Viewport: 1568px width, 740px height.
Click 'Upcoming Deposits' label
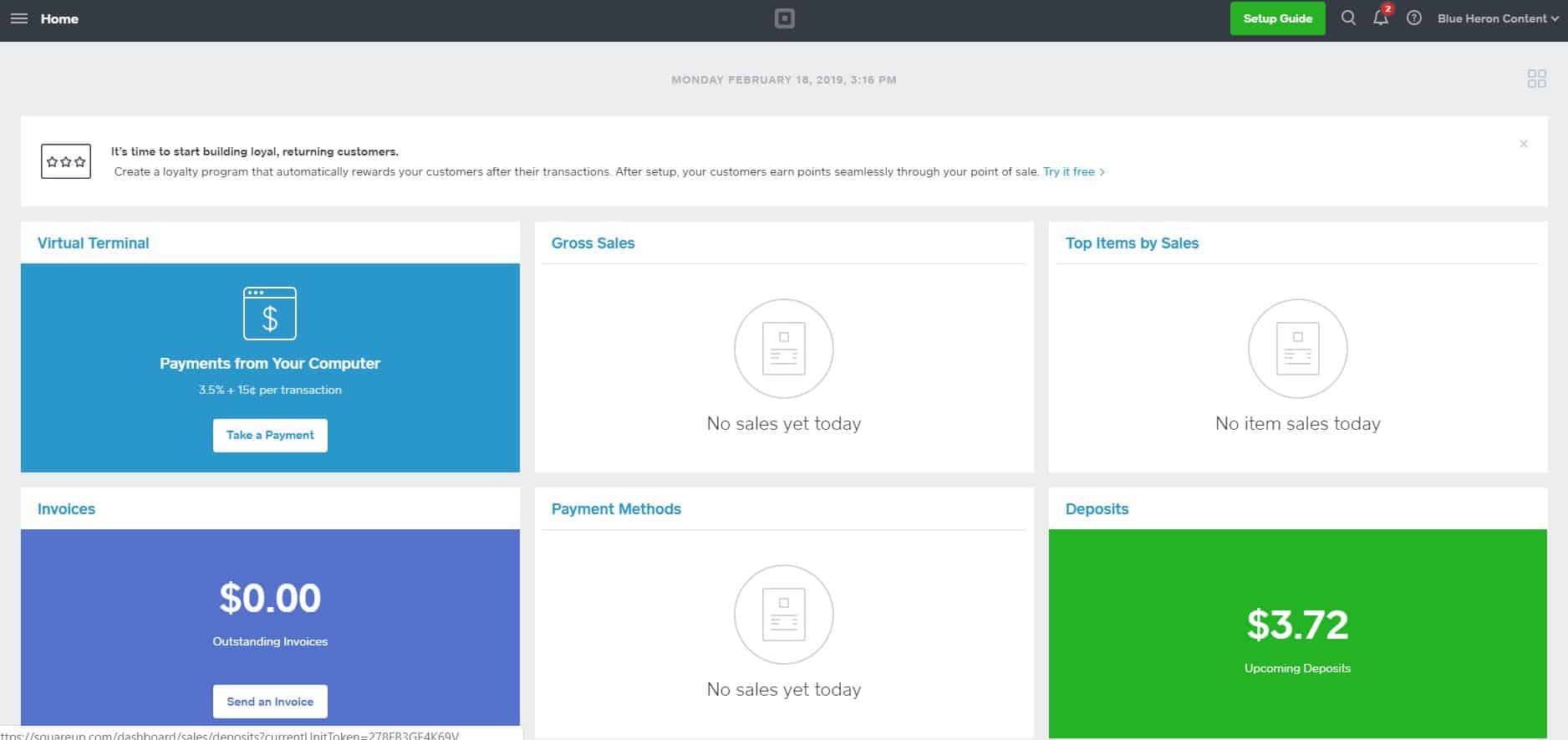[1297, 668]
